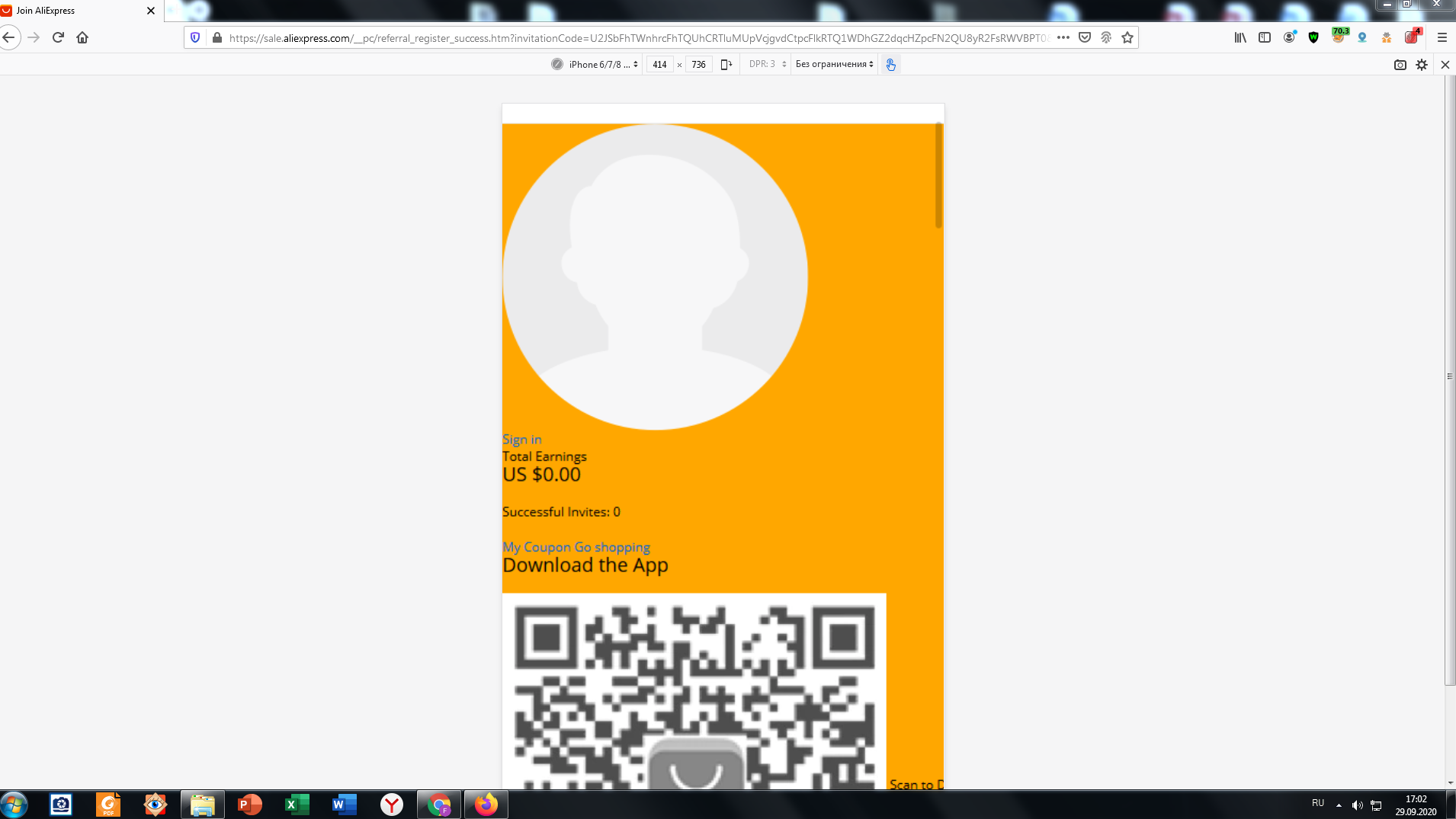
Task: Open the Library panel
Action: [x=1240, y=37]
